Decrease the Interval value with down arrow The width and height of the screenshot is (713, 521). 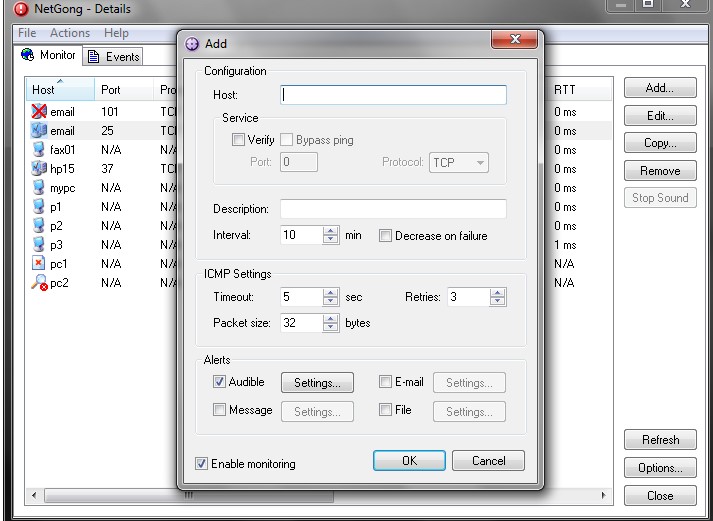331,240
